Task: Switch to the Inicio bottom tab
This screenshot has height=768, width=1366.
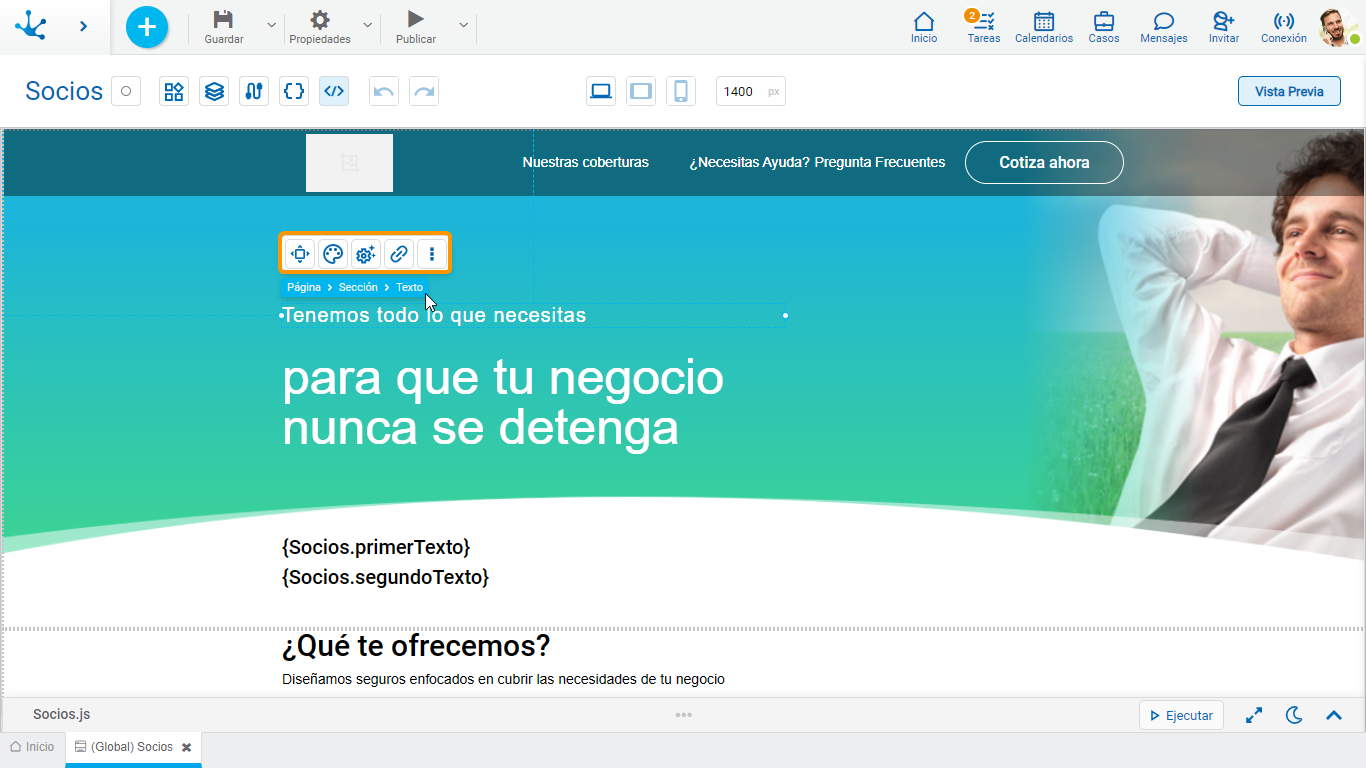Action: (32, 747)
